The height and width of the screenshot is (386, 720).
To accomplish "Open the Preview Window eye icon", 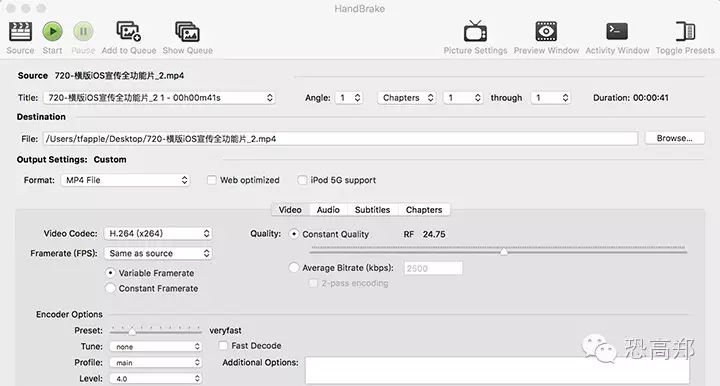I will pos(546,32).
